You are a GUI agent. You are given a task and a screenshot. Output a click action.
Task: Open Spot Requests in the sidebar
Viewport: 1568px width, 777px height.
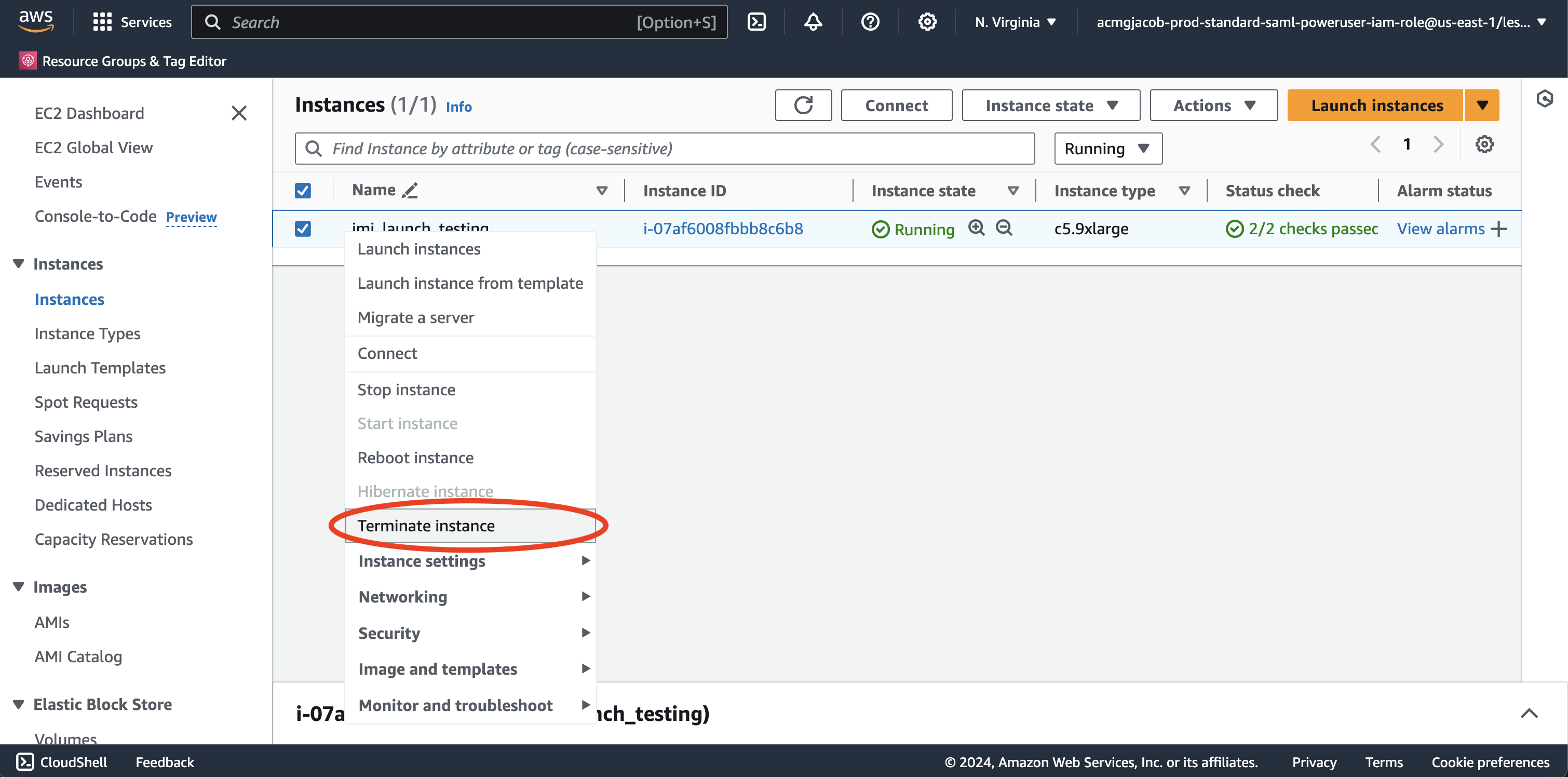[x=86, y=402]
